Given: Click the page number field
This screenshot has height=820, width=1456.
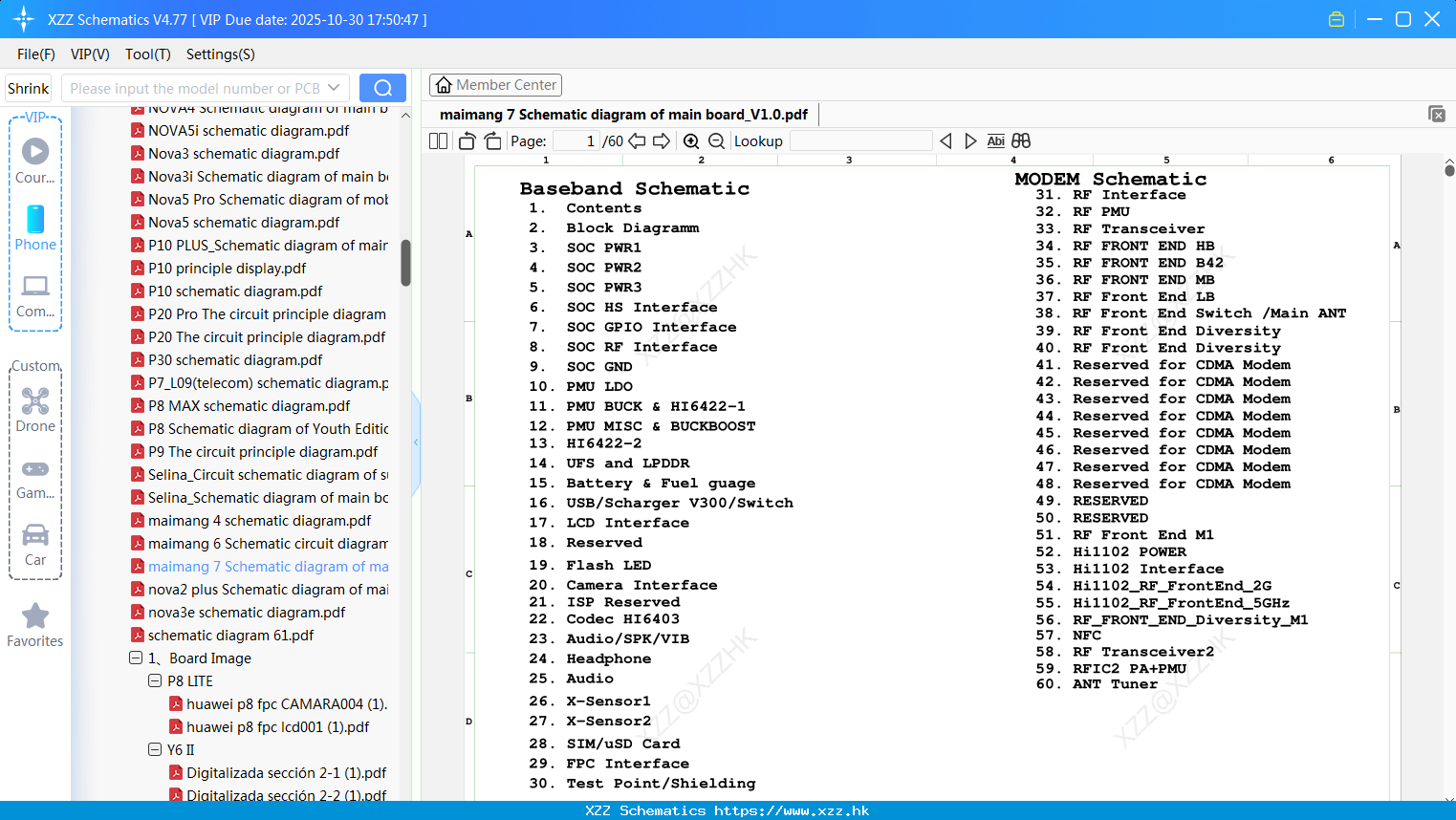Looking at the screenshot, I should click(576, 140).
